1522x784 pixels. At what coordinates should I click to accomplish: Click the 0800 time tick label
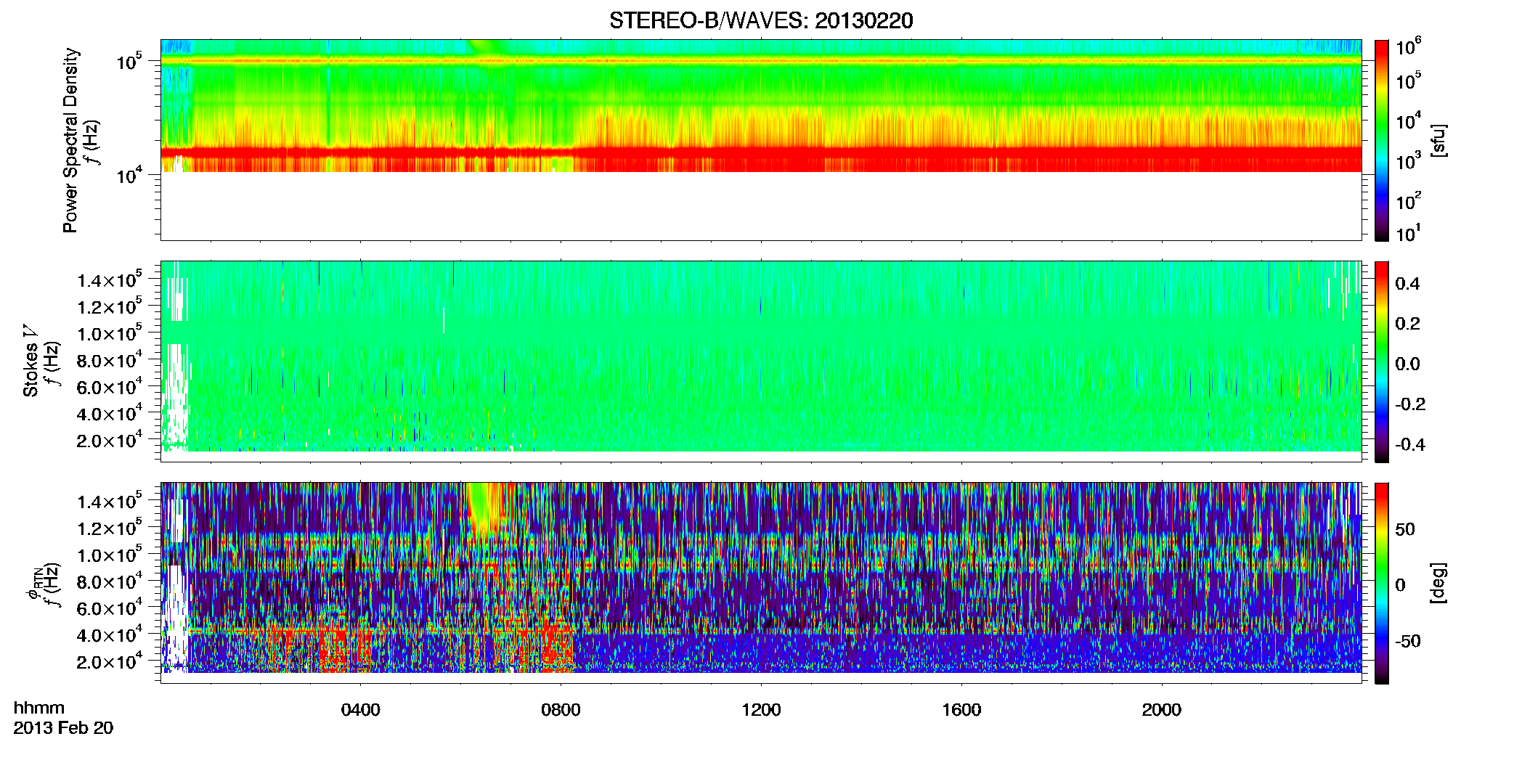pos(561,710)
